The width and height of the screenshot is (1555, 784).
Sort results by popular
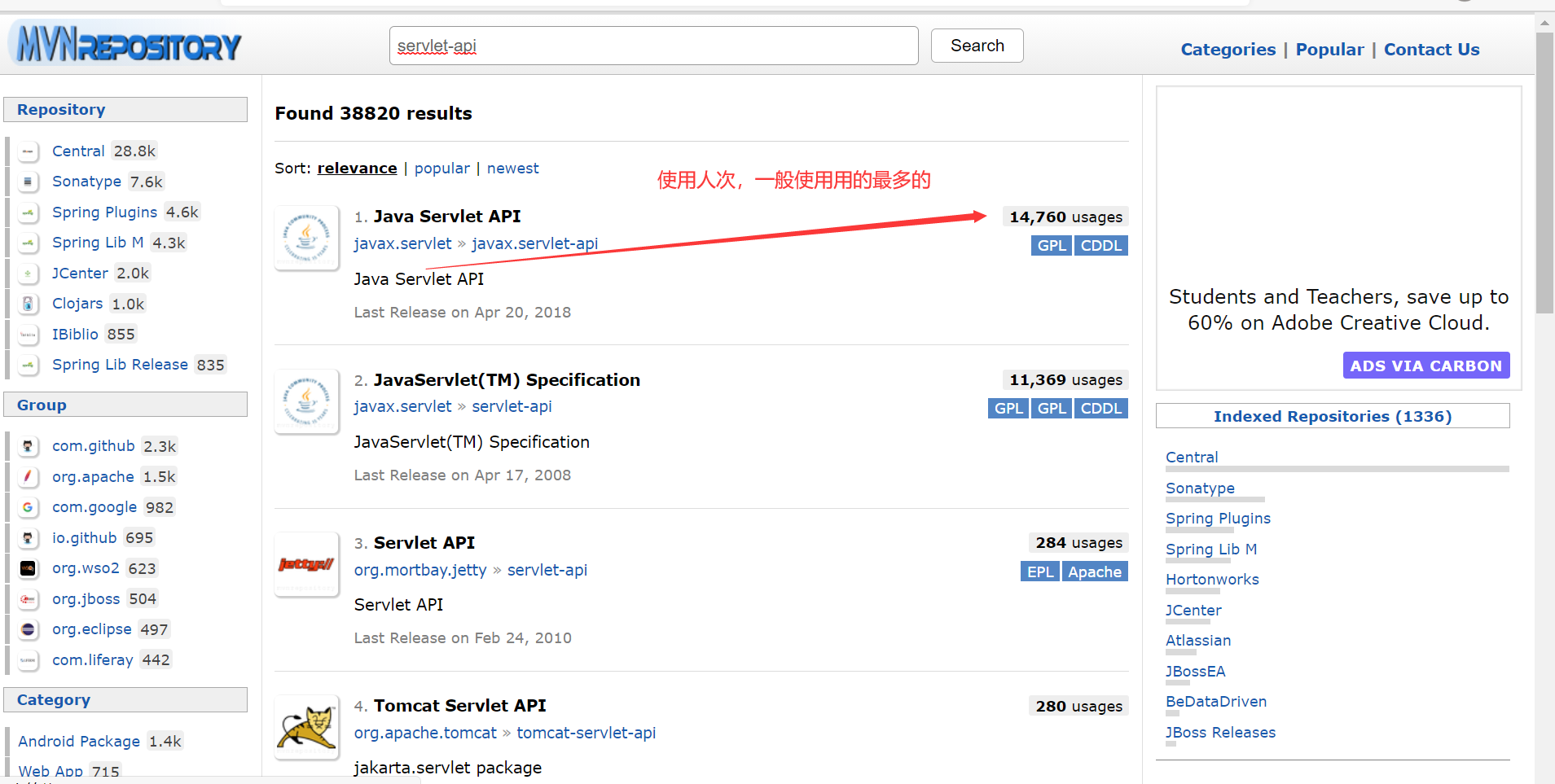tap(442, 169)
